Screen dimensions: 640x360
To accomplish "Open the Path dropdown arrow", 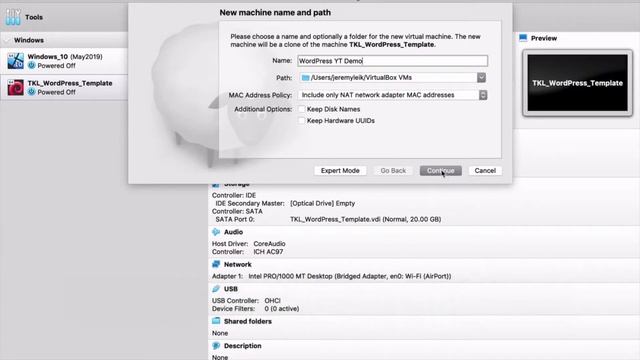I will pyautogui.click(x=482, y=78).
